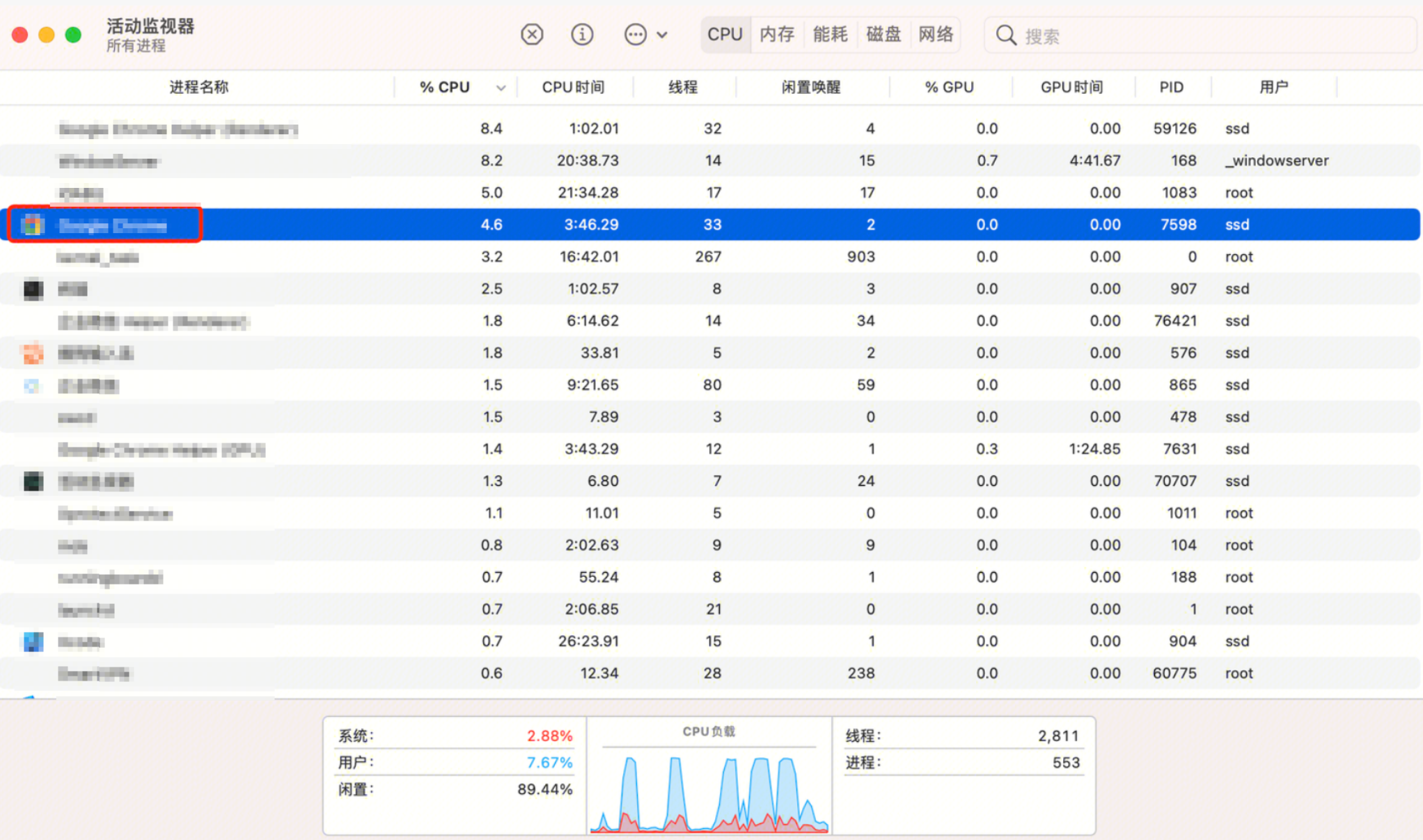This screenshot has height=840, width=1423.
Task: Click the CPU负载 graph
Action: (709, 792)
